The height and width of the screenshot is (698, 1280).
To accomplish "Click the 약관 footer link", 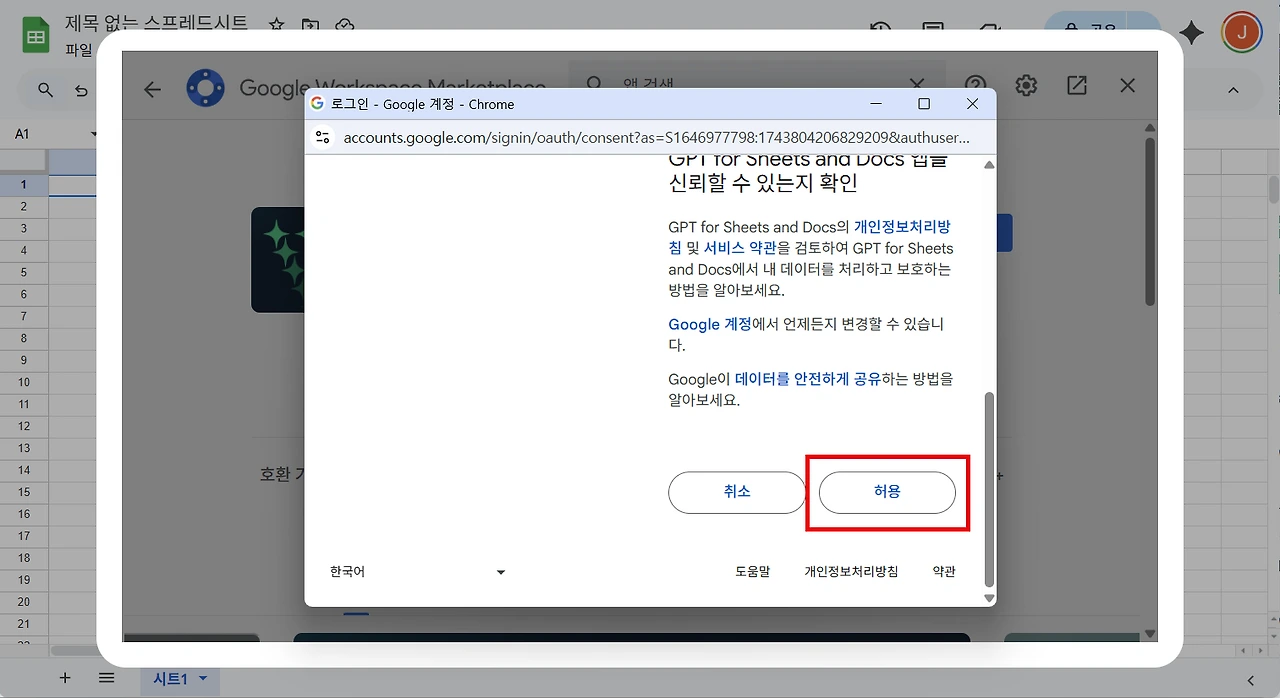I will point(944,572).
